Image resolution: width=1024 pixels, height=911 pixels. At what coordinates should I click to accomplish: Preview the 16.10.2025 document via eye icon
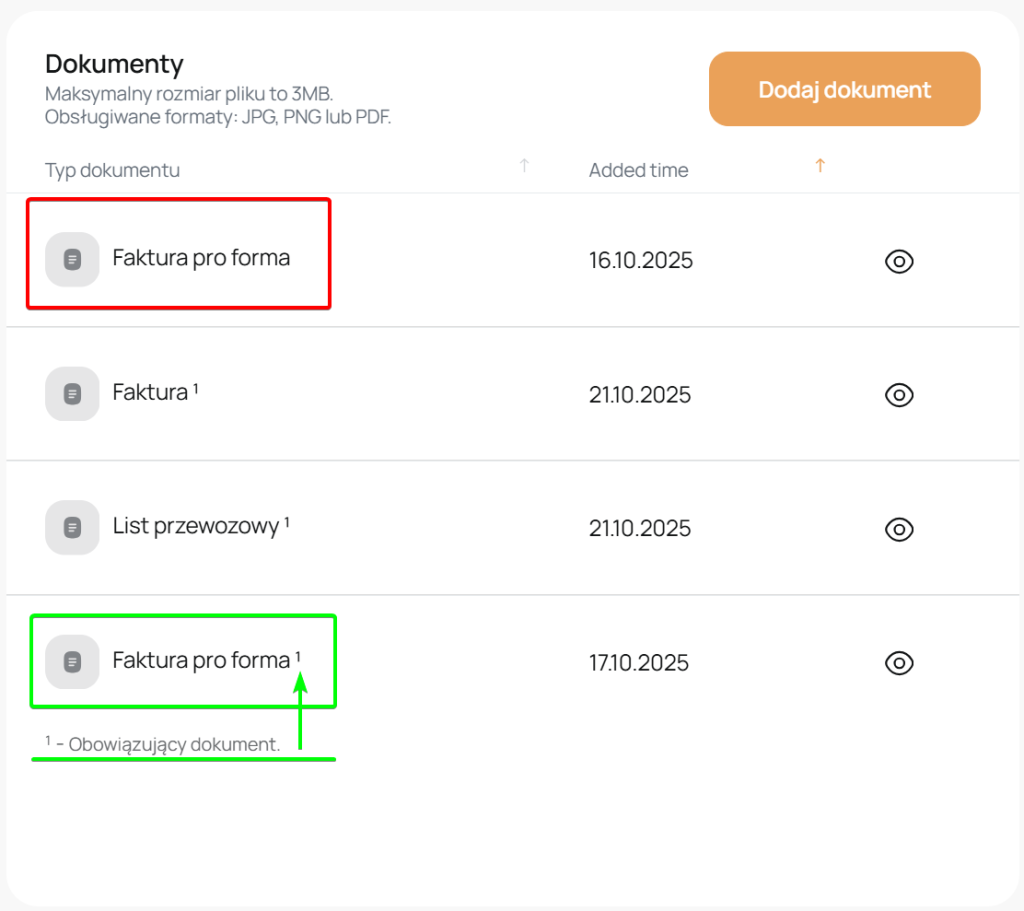click(899, 262)
